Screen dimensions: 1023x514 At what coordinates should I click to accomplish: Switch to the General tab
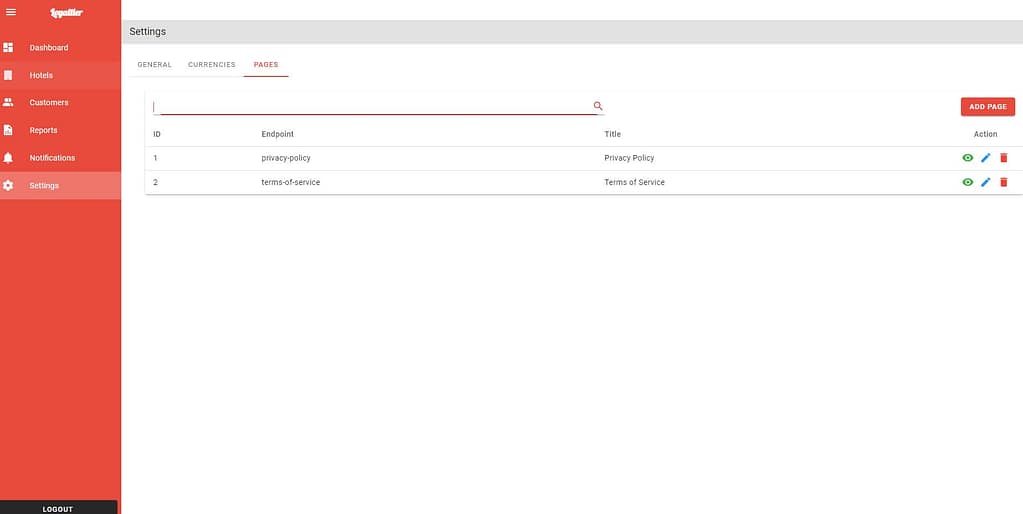pyautogui.click(x=154, y=65)
